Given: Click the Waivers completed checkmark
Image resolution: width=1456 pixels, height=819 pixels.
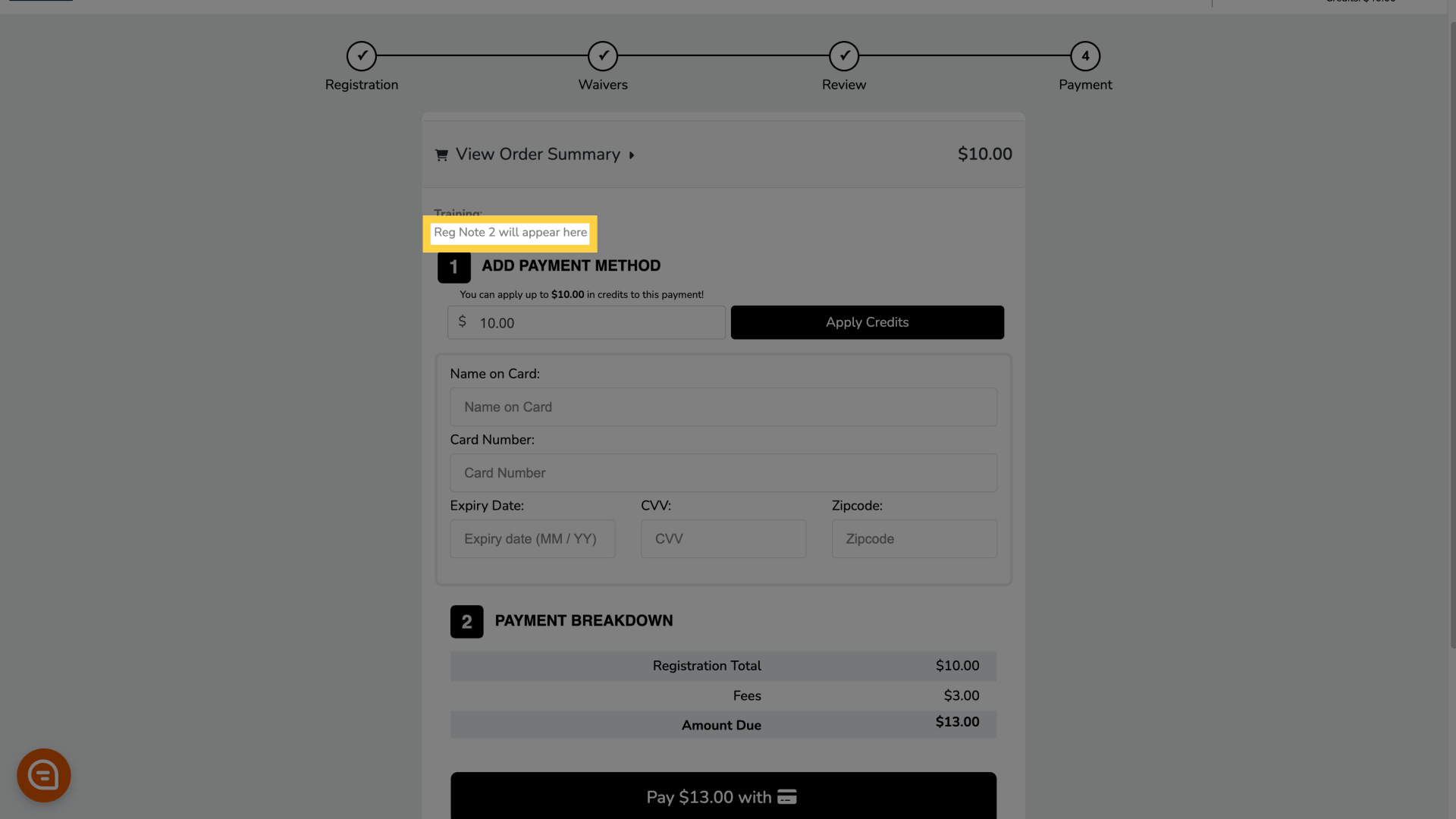Looking at the screenshot, I should click(603, 55).
